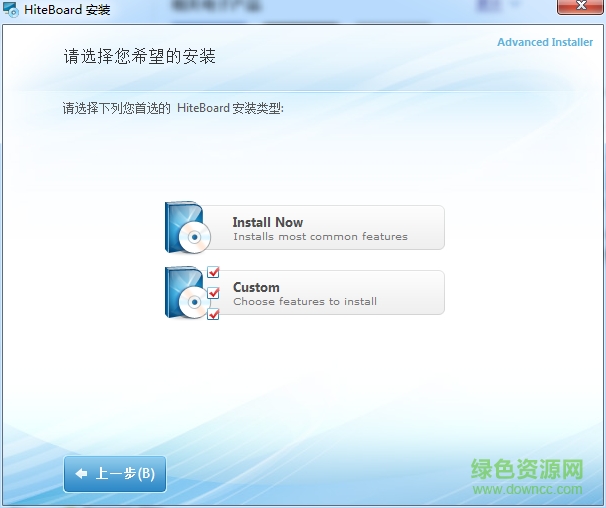Click the 请选择您希望的安装 heading
The width and height of the screenshot is (606, 508).
pyautogui.click(x=140, y=56)
